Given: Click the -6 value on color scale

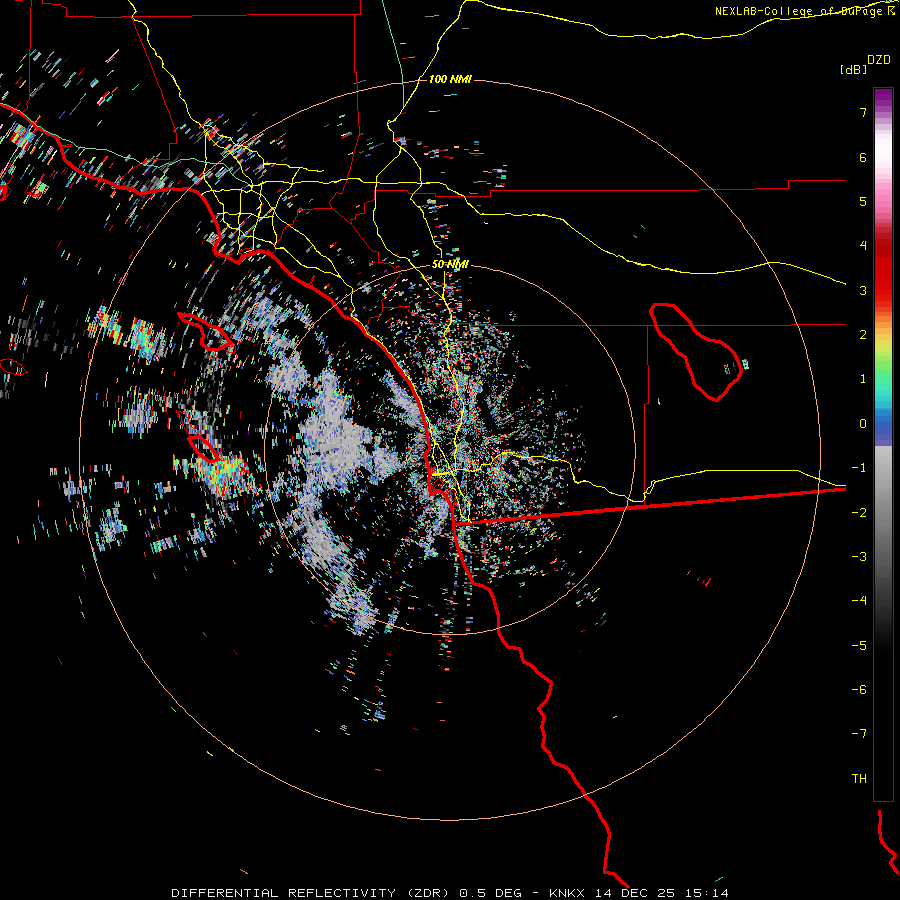Looking at the screenshot, I should click(859, 690).
